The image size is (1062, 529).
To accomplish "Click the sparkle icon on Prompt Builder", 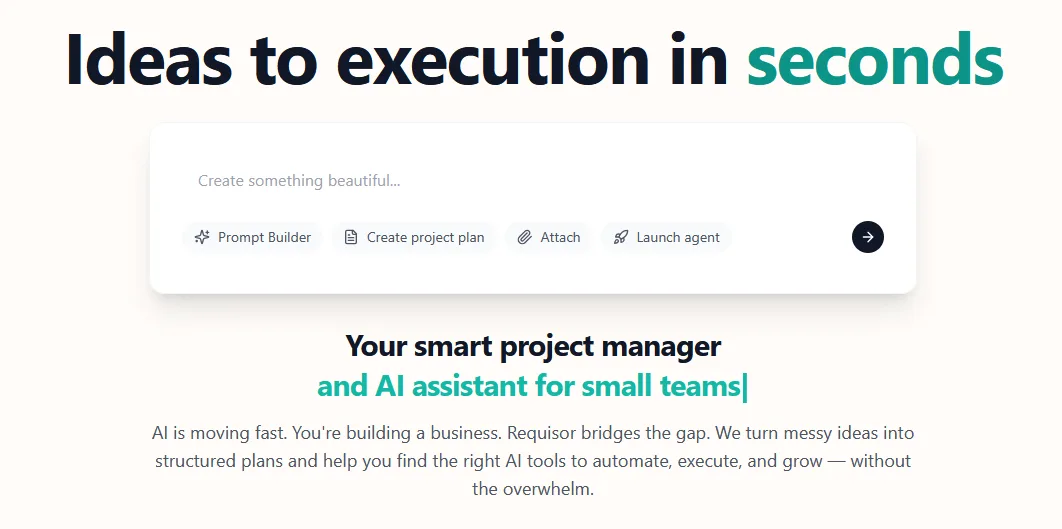I will point(202,237).
